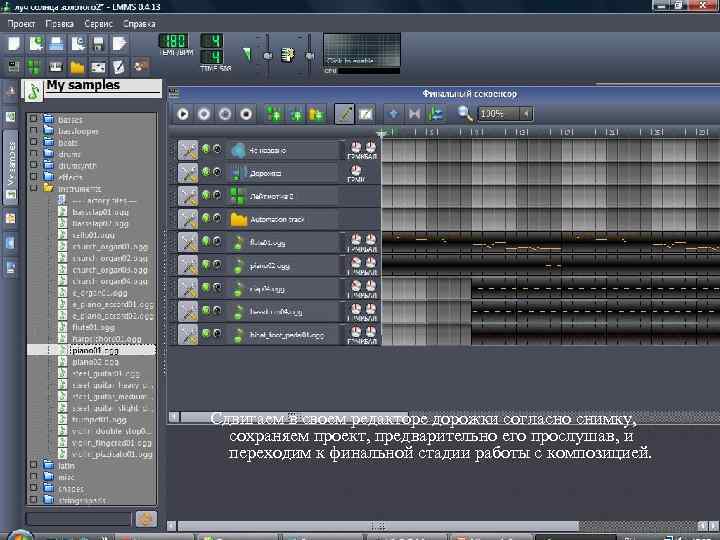This screenshot has width=720, height=540.
Task: Open the instrument plugins sidebar tab
Action: [11, 91]
